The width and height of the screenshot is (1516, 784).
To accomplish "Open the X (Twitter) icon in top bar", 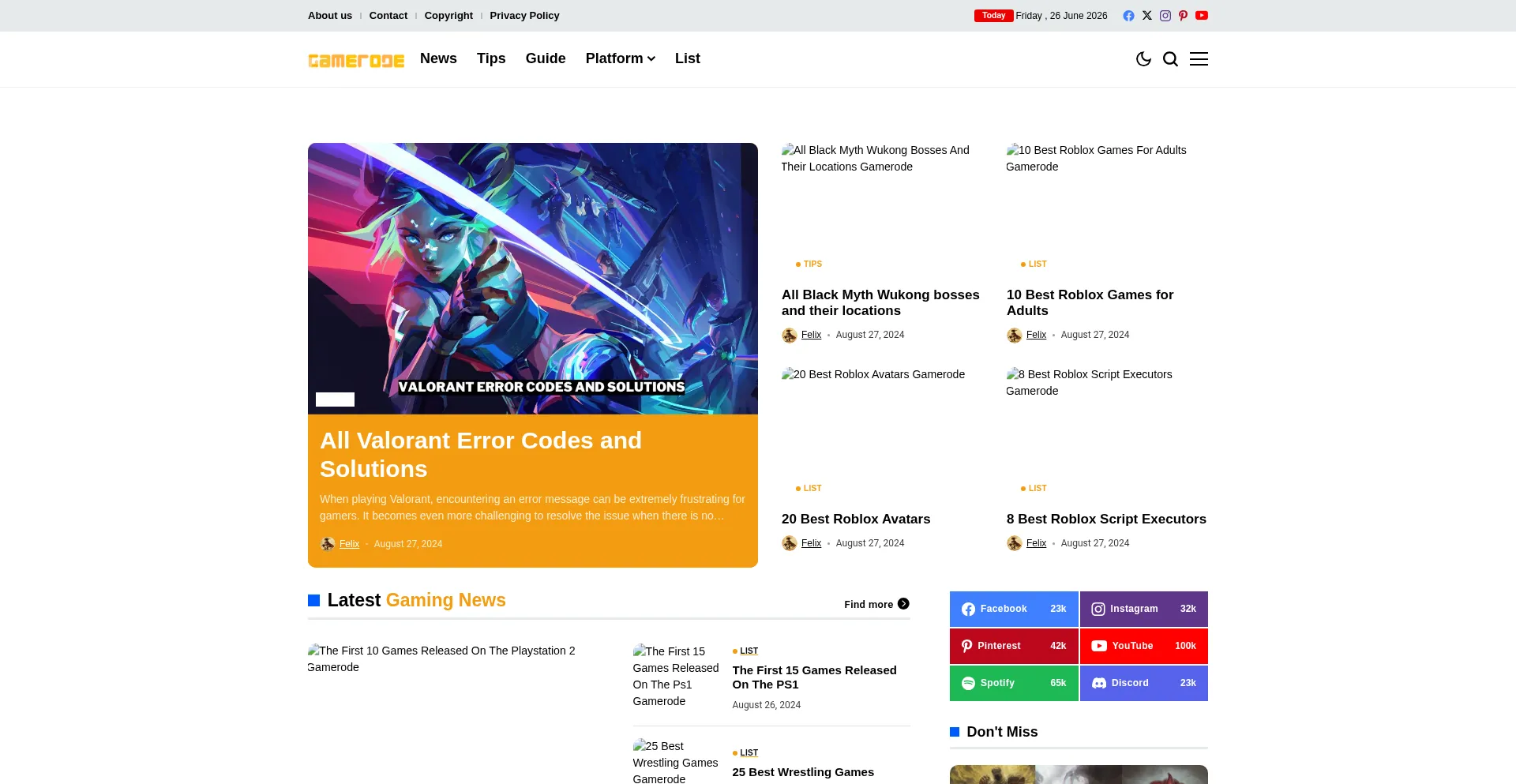I will 1147,16.
